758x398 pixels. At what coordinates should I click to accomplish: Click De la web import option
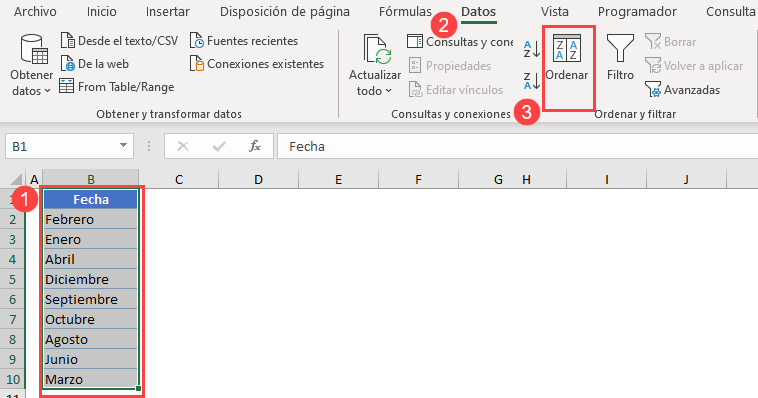point(95,64)
